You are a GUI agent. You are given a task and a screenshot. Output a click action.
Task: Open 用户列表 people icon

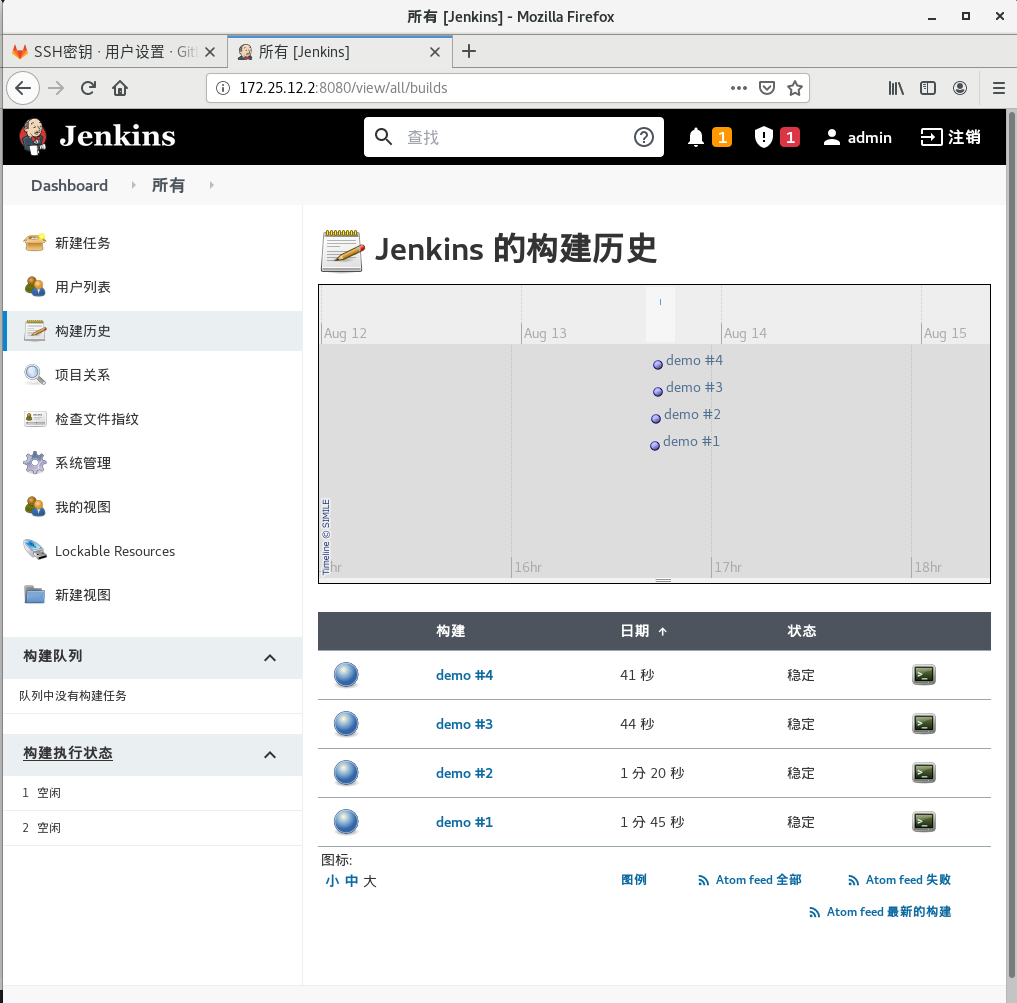[34, 286]
